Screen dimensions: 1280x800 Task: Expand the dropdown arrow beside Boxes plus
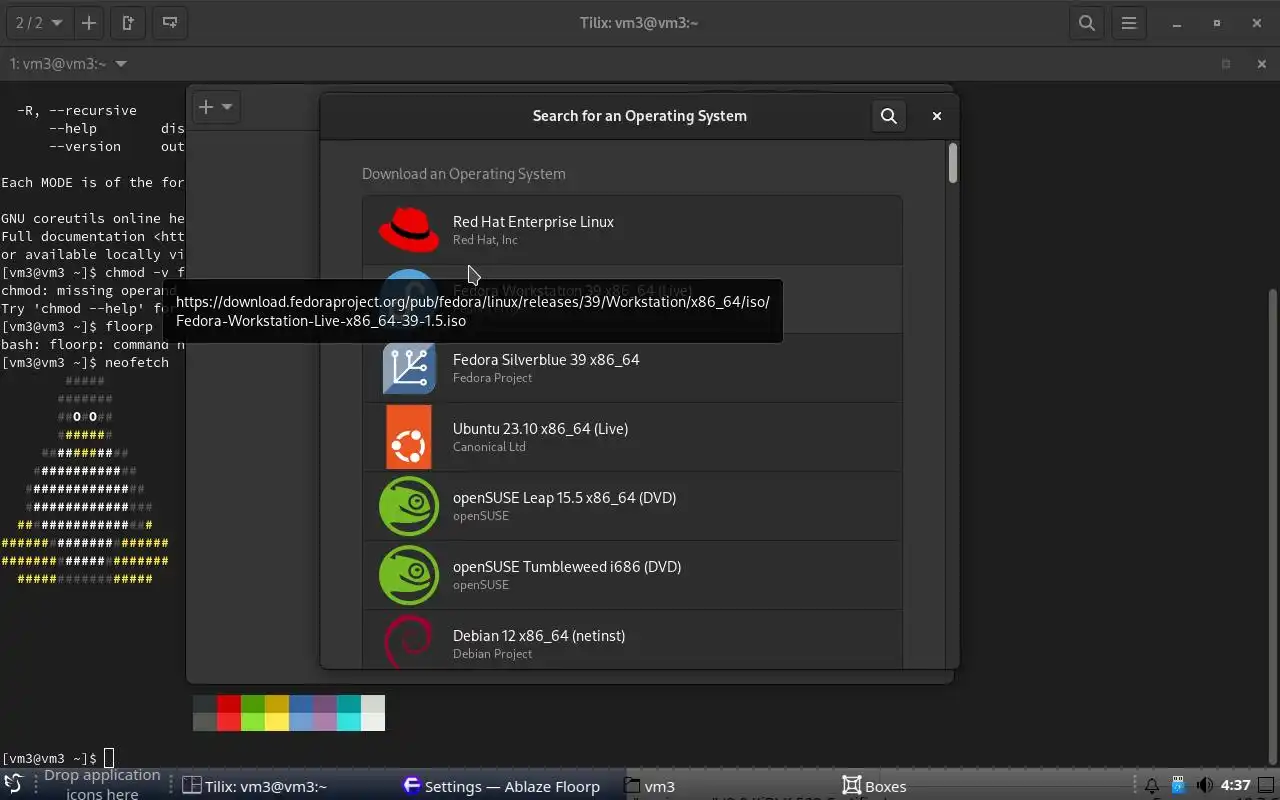click(x=227, y=107)
